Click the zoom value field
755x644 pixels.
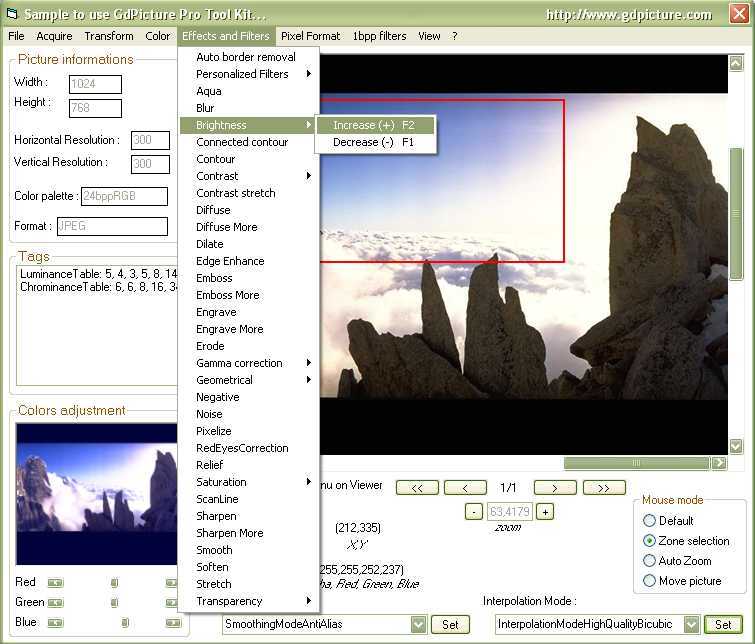click(509, 512)
